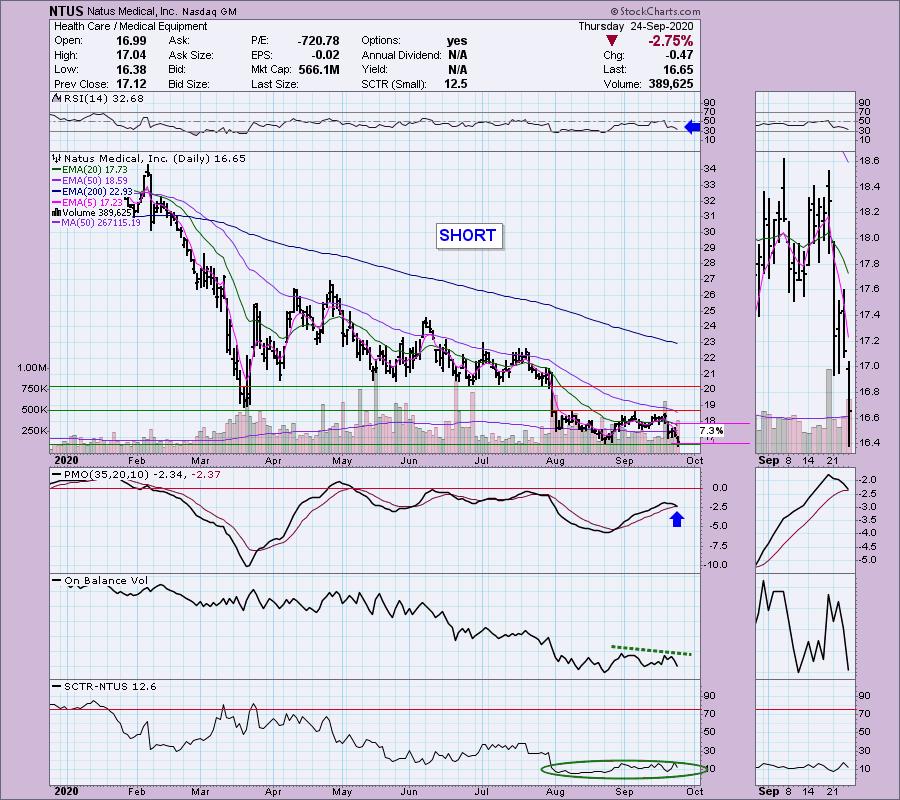Image resolution: width=900 pixels, height=800 pixels.
Task: Click the Health Care / Medical Equipment sector
Action: (x=131, y=26)
